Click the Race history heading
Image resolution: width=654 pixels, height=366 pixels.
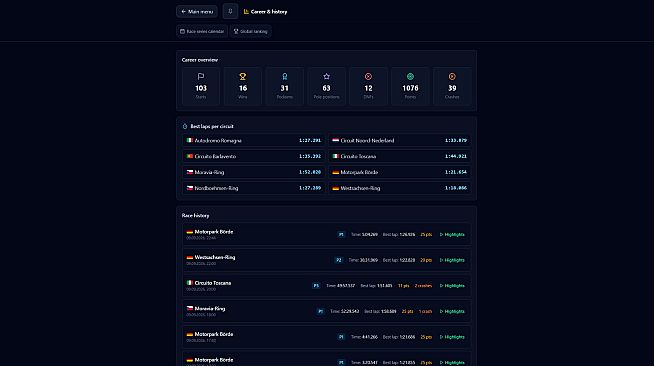click(x=196, y=216)
